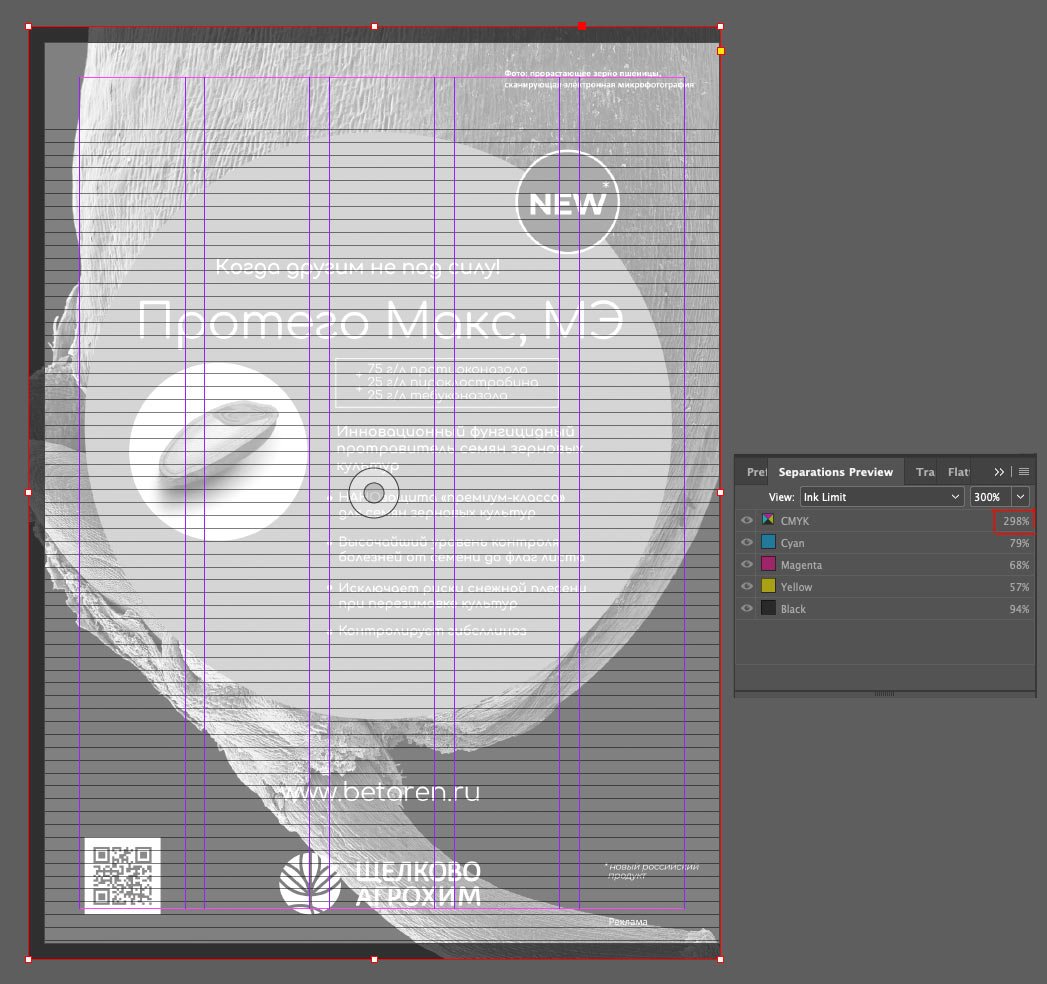Click the 298% CMYK total ink value
The height and width of the screenshot is (984, 1047).
click(1016, 521)
